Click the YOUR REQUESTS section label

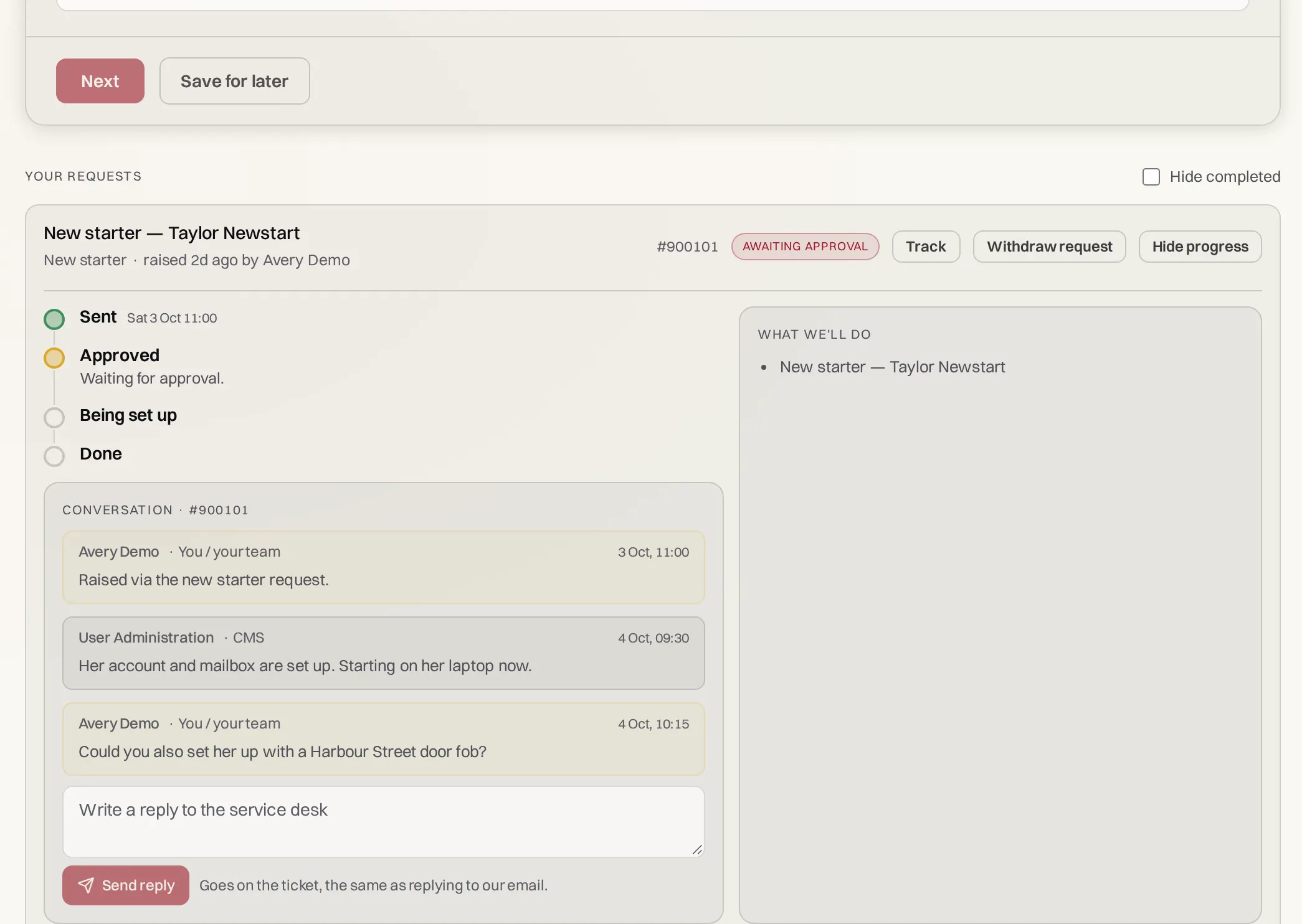[83, 176]
